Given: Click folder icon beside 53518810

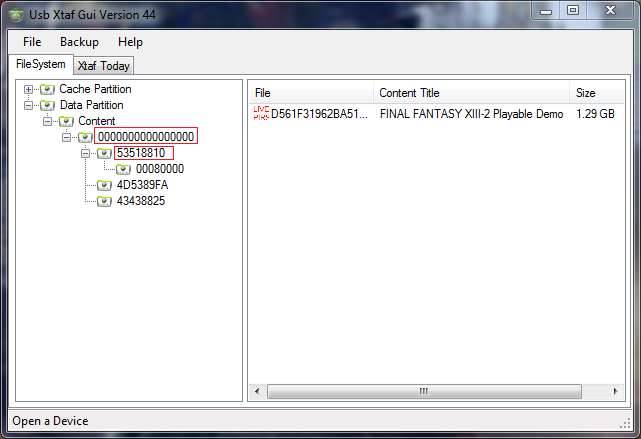Looking at the screenshot, I should [x=104, y=153].
